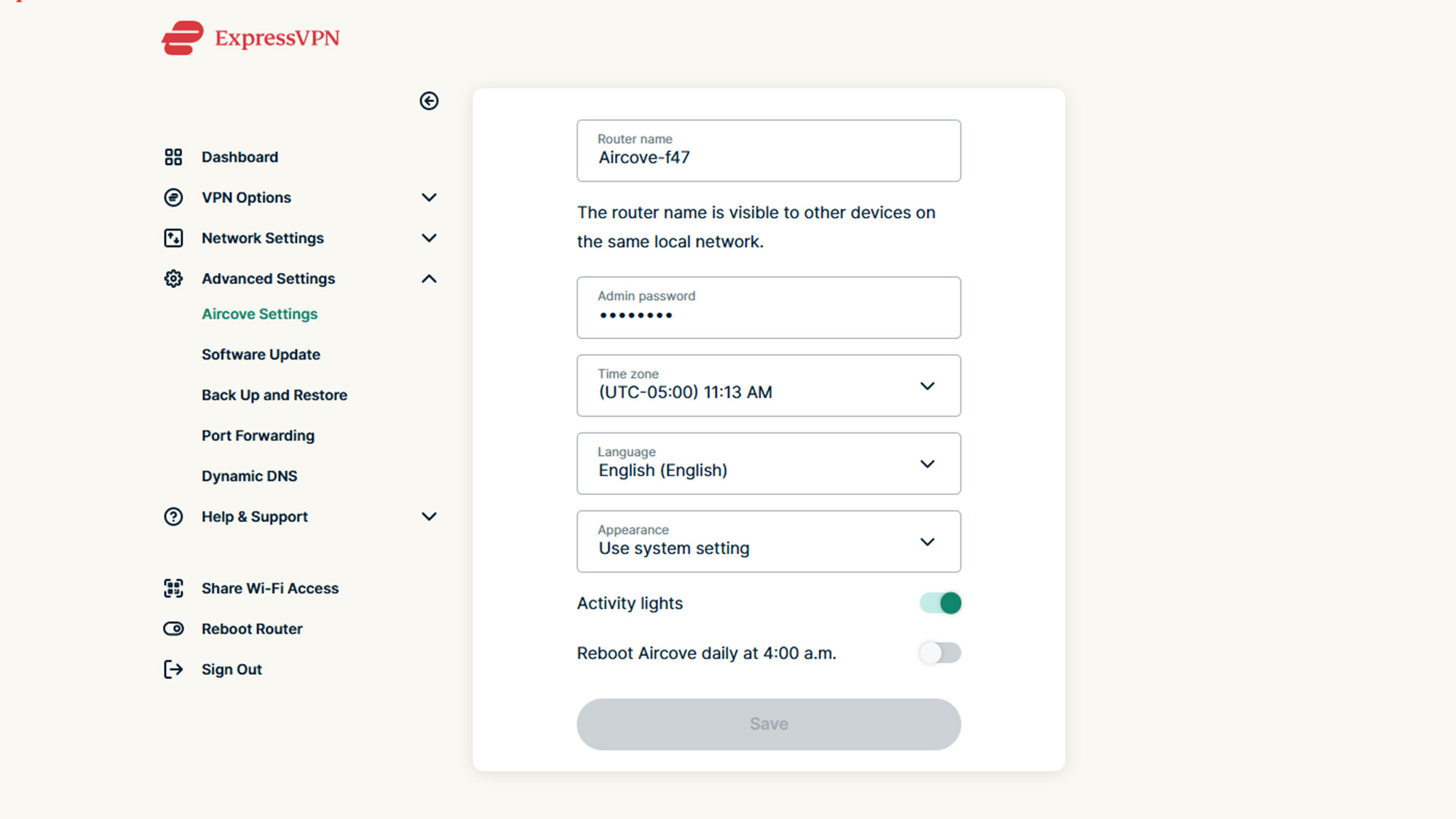Collapse sidebar with back arrow icon
The width and height of the screenshot is (1456, 819).
[x=429, y=101]
